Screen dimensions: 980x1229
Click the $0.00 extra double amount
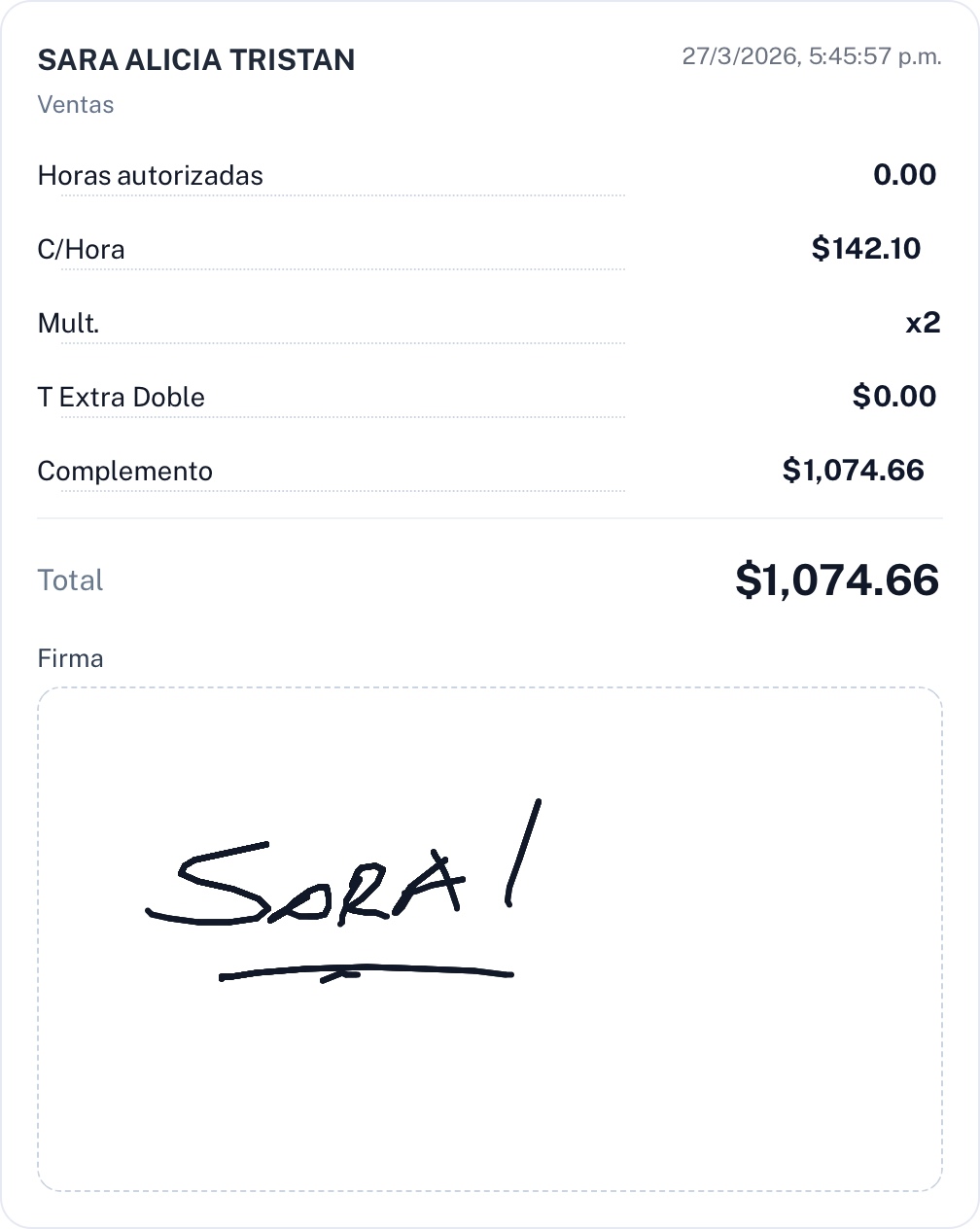[x=893, y=397]
